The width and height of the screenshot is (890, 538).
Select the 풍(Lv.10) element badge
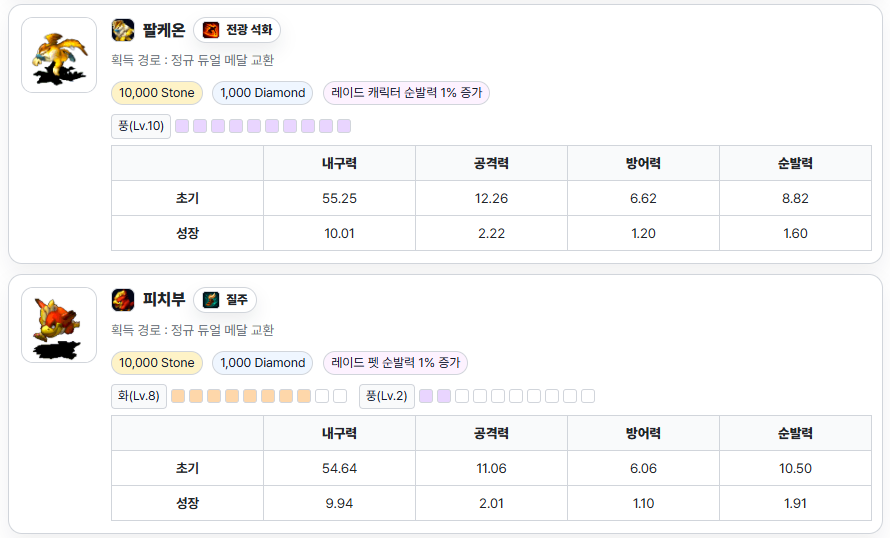tap(141, 126)
